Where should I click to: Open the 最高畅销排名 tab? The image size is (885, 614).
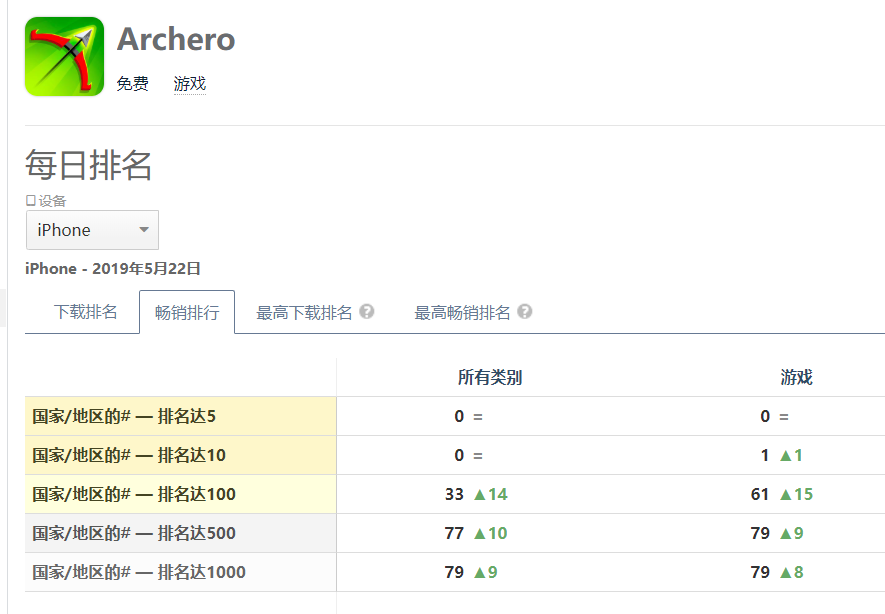[462, 312]
